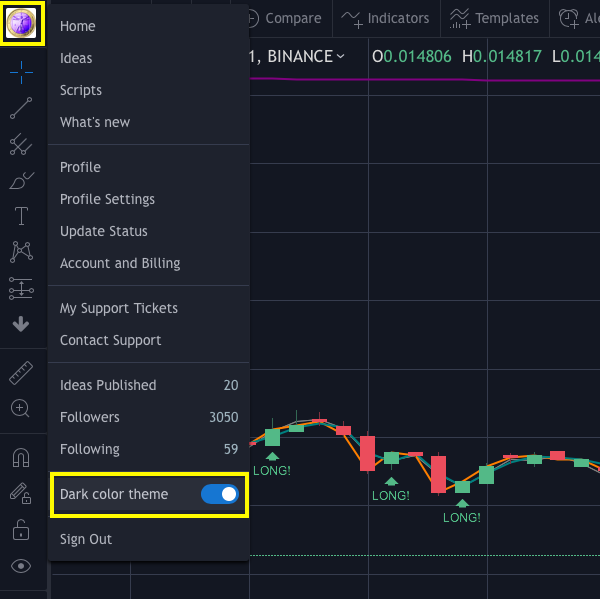Toggle magnet snapping mode

click(x=21, y=457)
